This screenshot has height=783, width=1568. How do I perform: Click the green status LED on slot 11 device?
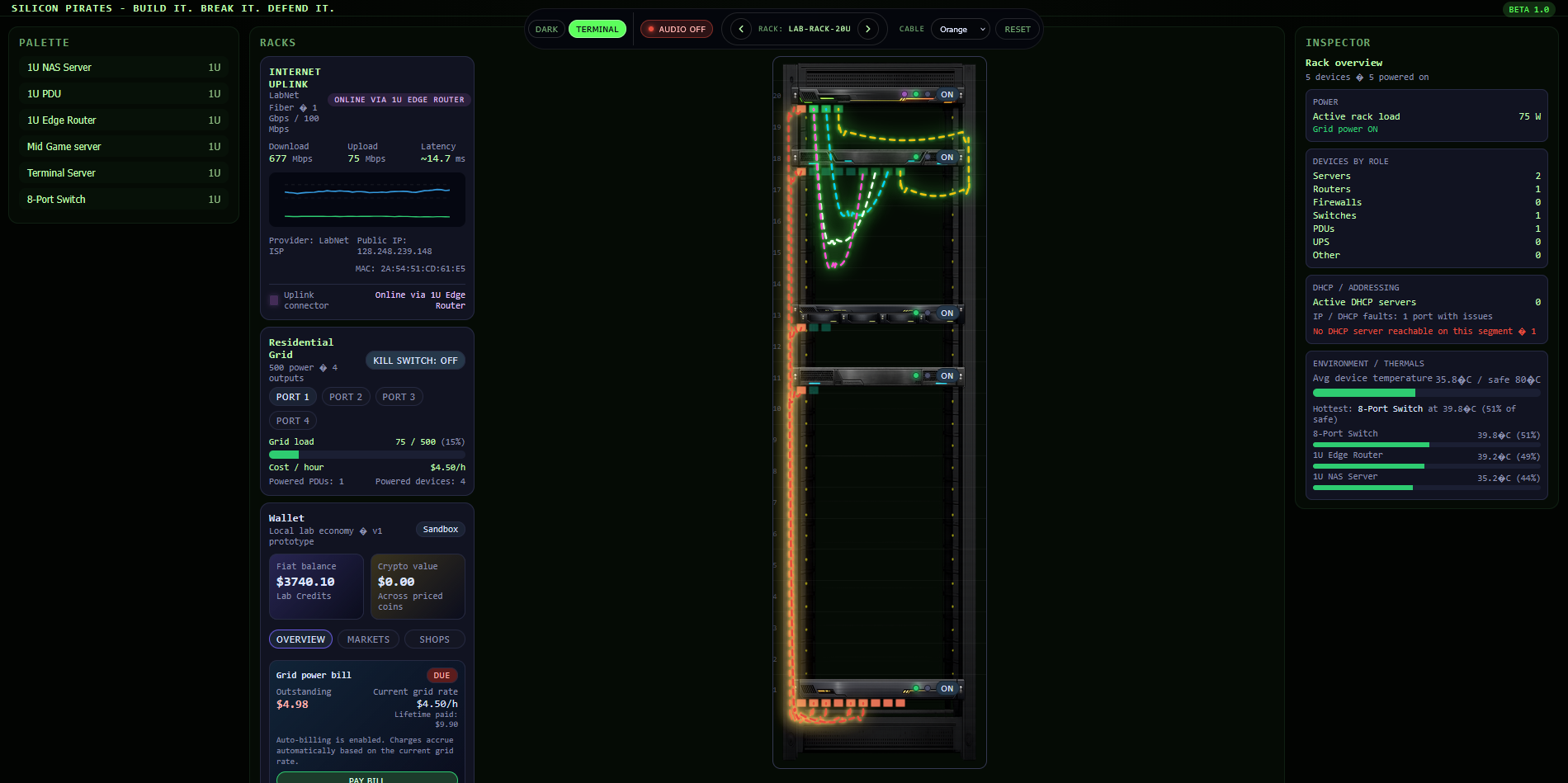tap(916, 375)
